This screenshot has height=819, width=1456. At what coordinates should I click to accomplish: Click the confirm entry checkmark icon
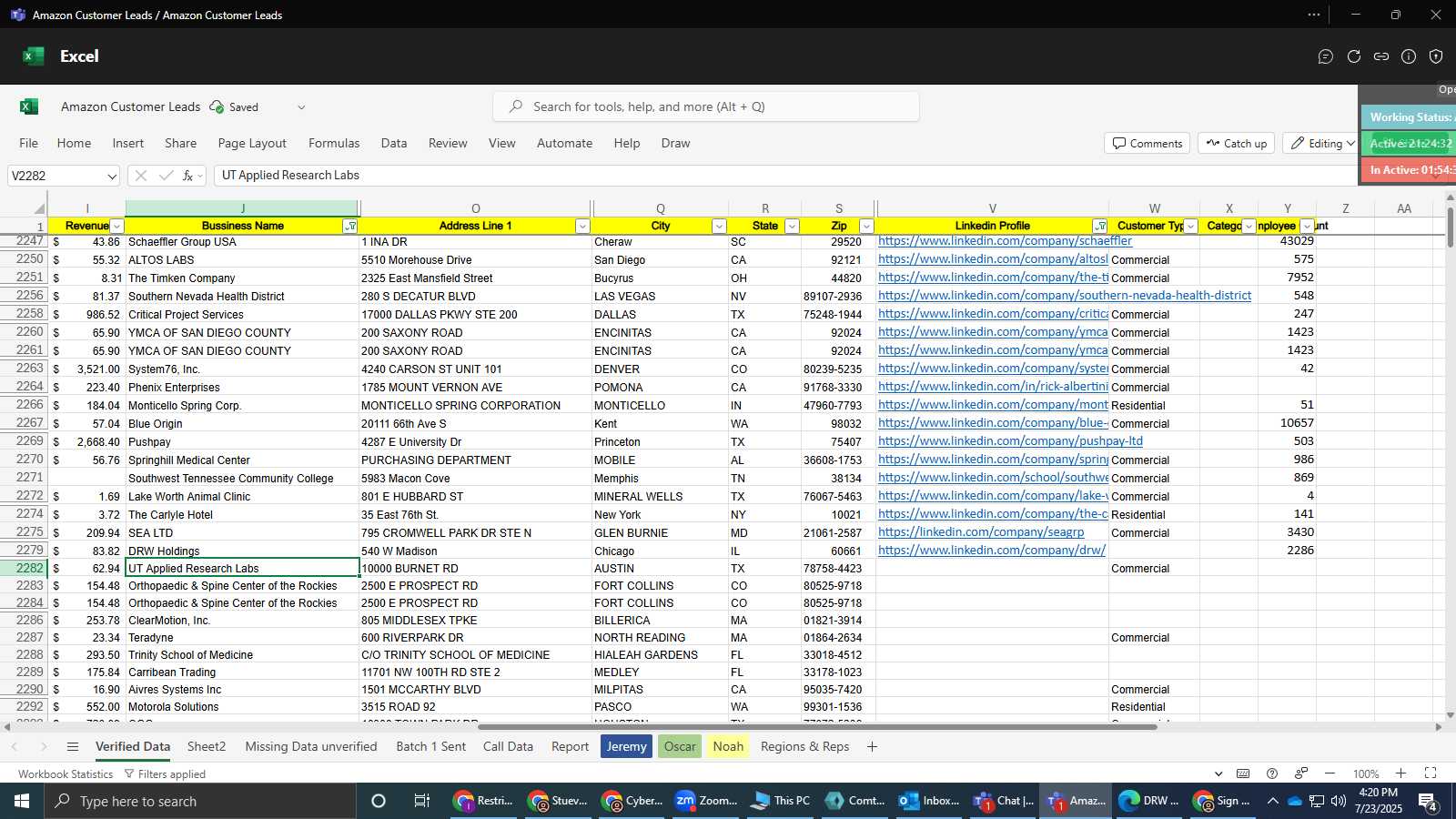pyautogui.click(x=166, y=176)
